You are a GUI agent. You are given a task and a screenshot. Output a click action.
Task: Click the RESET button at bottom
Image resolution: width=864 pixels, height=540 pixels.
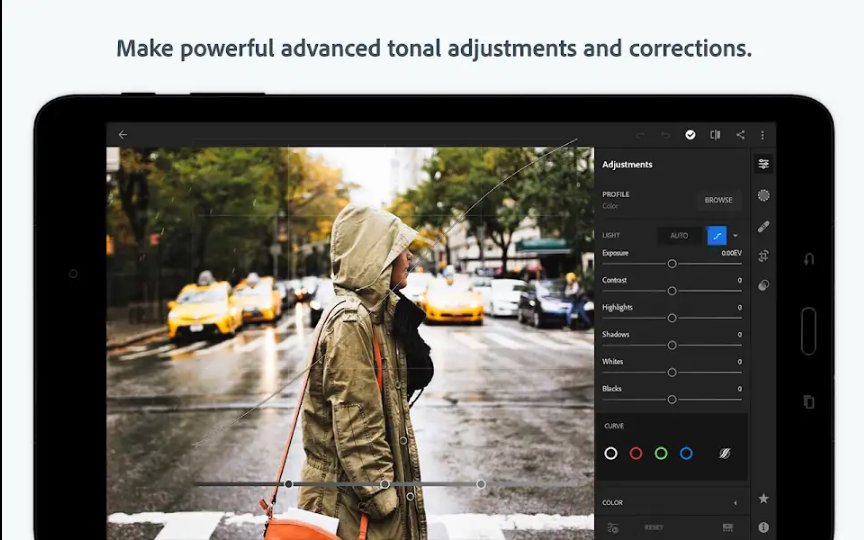tap(654, 527)
